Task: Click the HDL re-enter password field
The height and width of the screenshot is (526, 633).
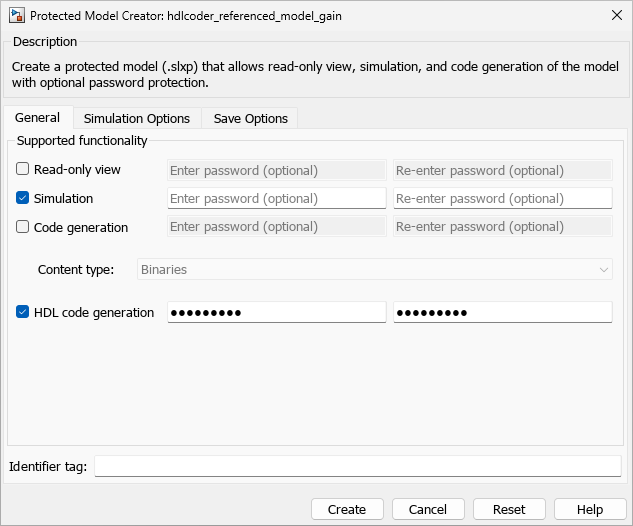Action: [502, 312]
